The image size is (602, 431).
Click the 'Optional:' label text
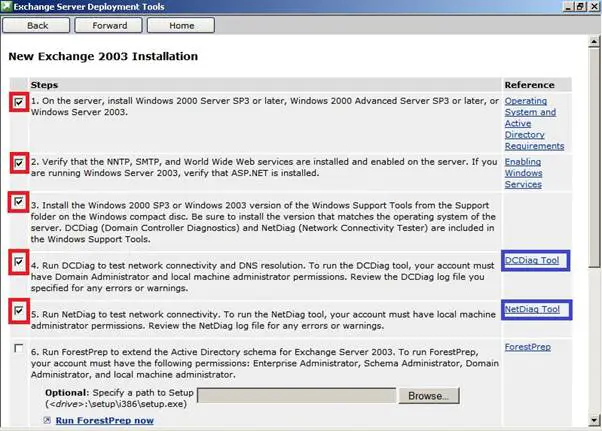coord(67,393)
